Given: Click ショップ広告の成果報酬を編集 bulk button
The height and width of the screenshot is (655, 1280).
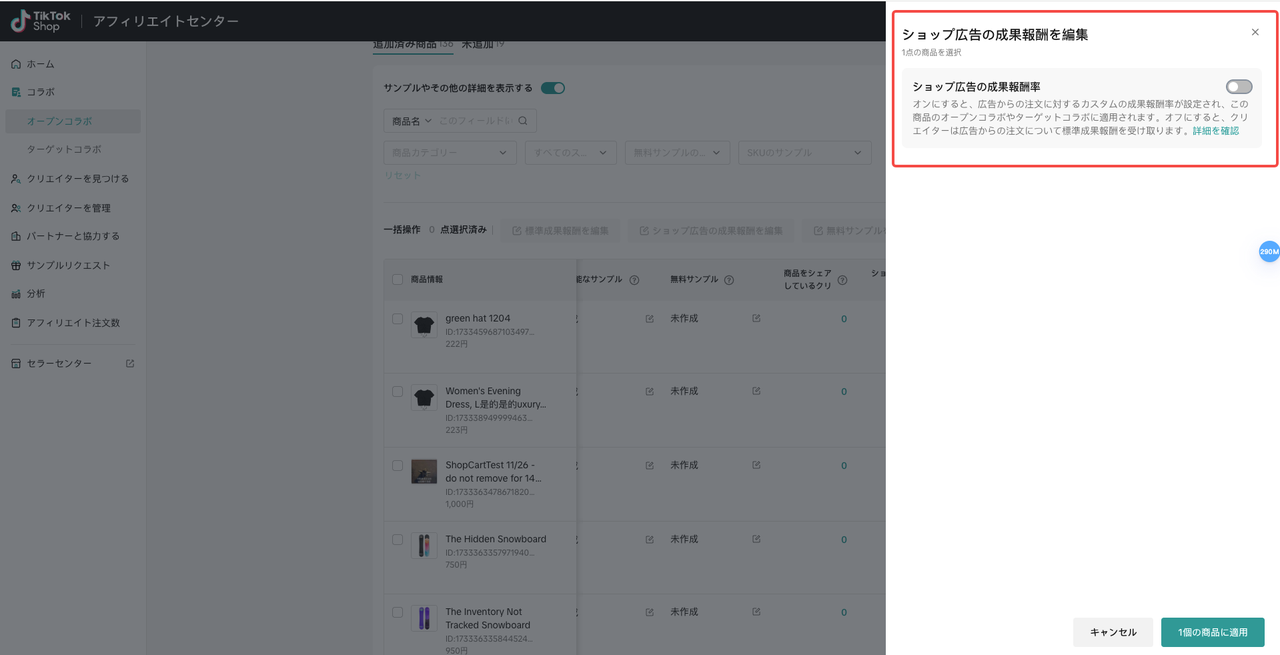Looking at the screenshot, I should point(711,231).
